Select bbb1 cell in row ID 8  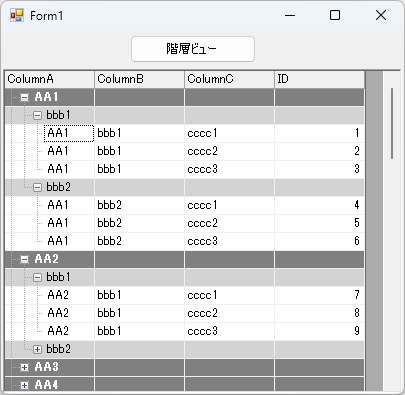click(x=139, y=313)
